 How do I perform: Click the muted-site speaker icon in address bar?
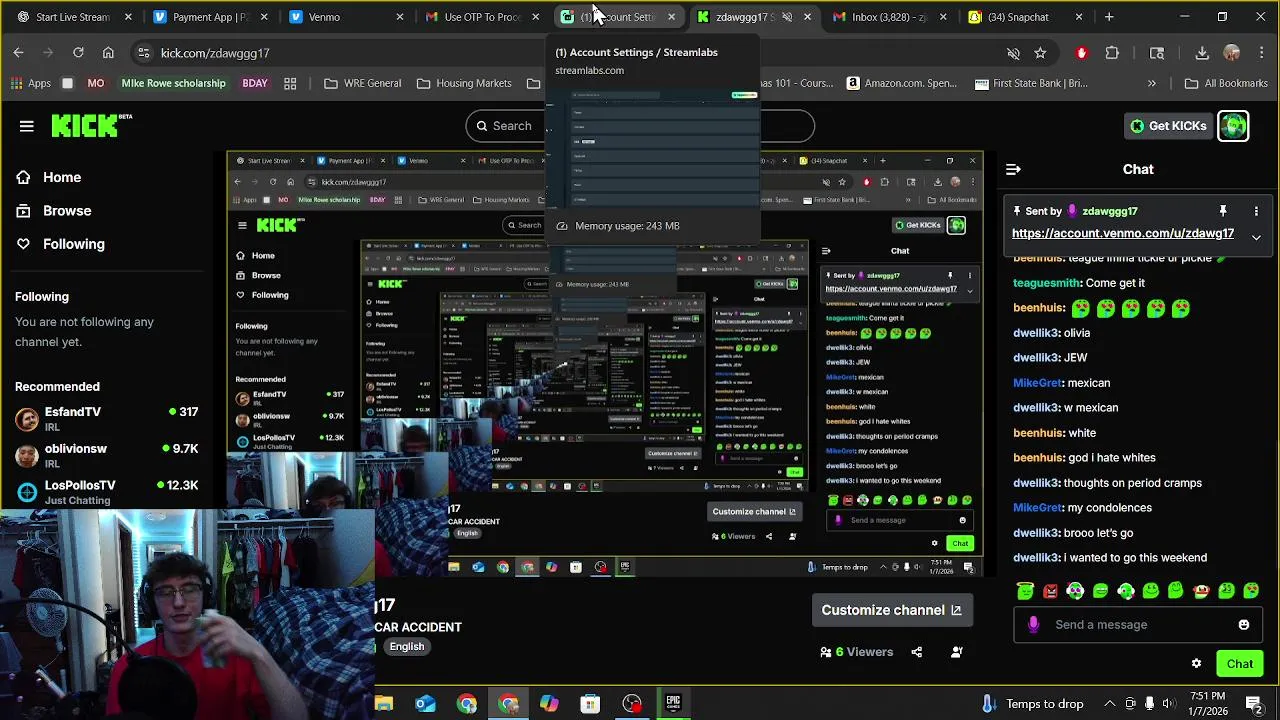pyautogui.click(x=1013, y=53)
